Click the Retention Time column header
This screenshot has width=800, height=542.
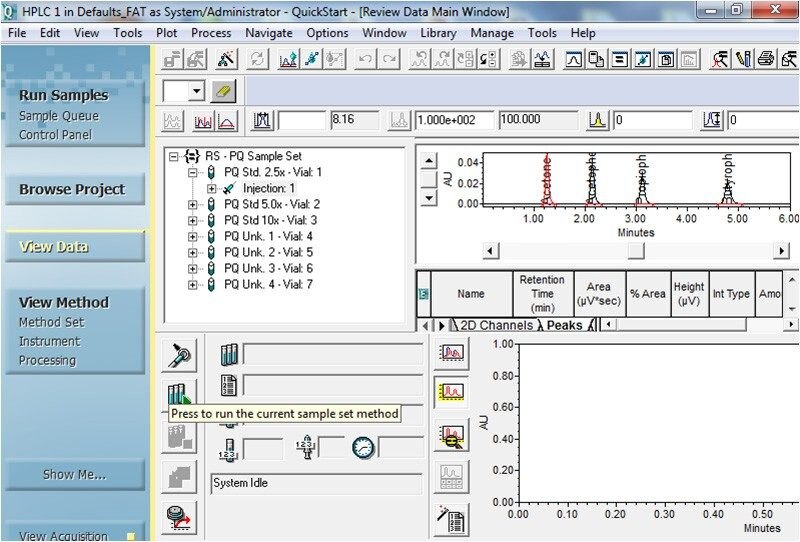[x=542, y=294]
